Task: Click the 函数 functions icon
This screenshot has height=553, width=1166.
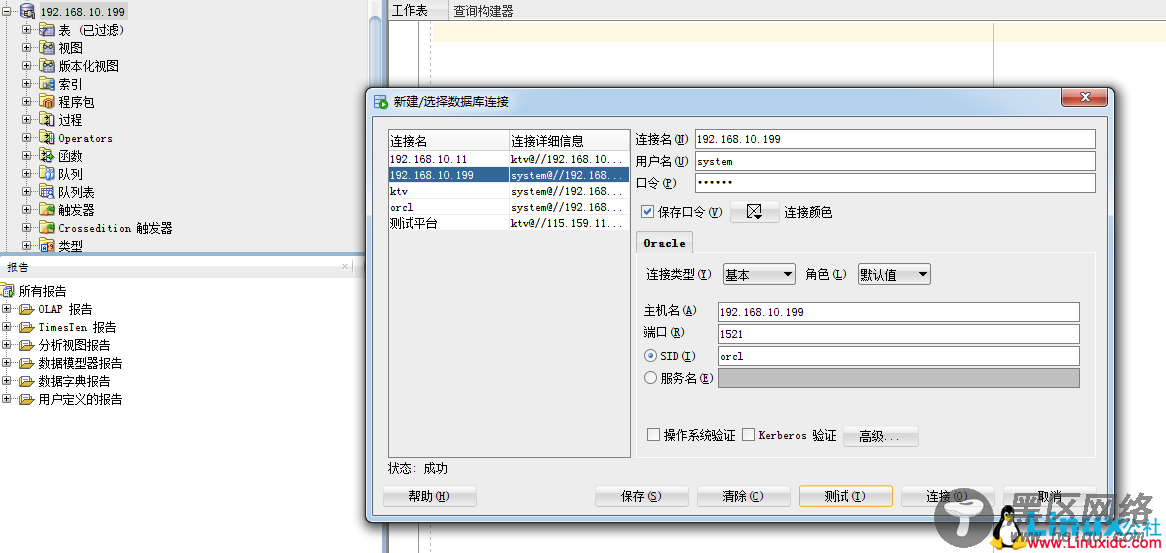Action: (x=47, y=156)
